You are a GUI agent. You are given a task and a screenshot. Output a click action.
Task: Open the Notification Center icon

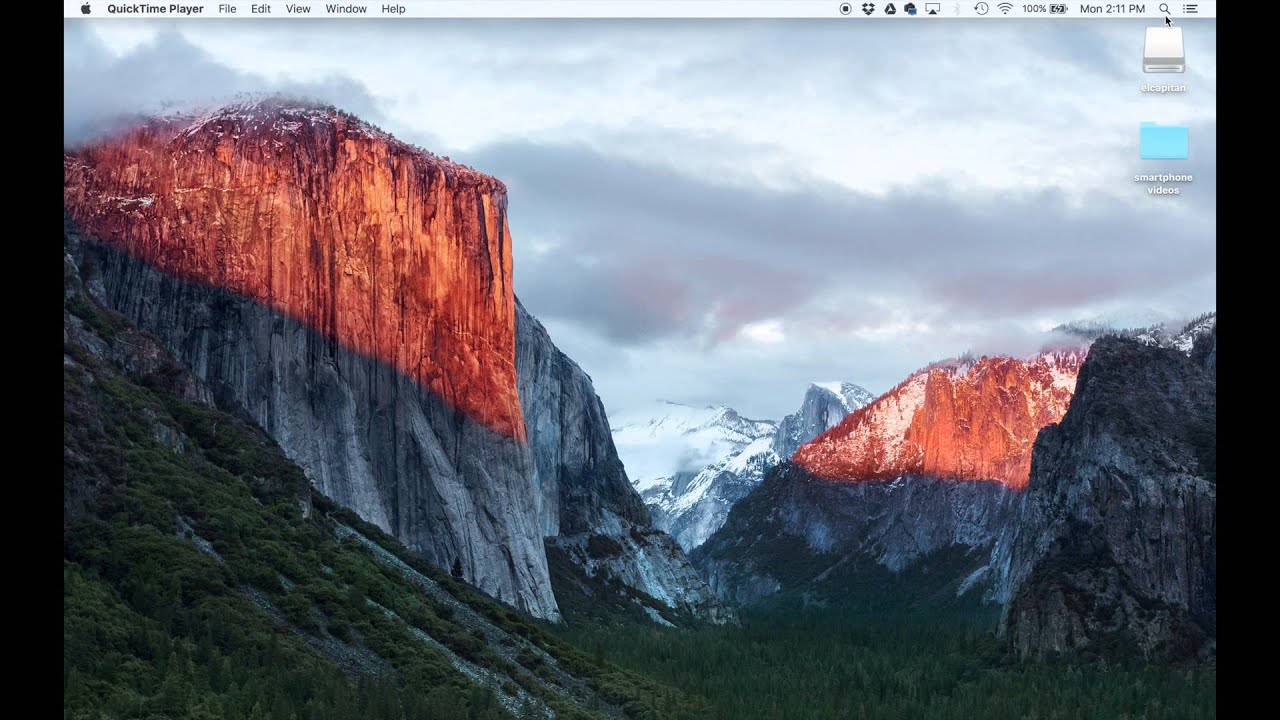tap(1190, 8)
